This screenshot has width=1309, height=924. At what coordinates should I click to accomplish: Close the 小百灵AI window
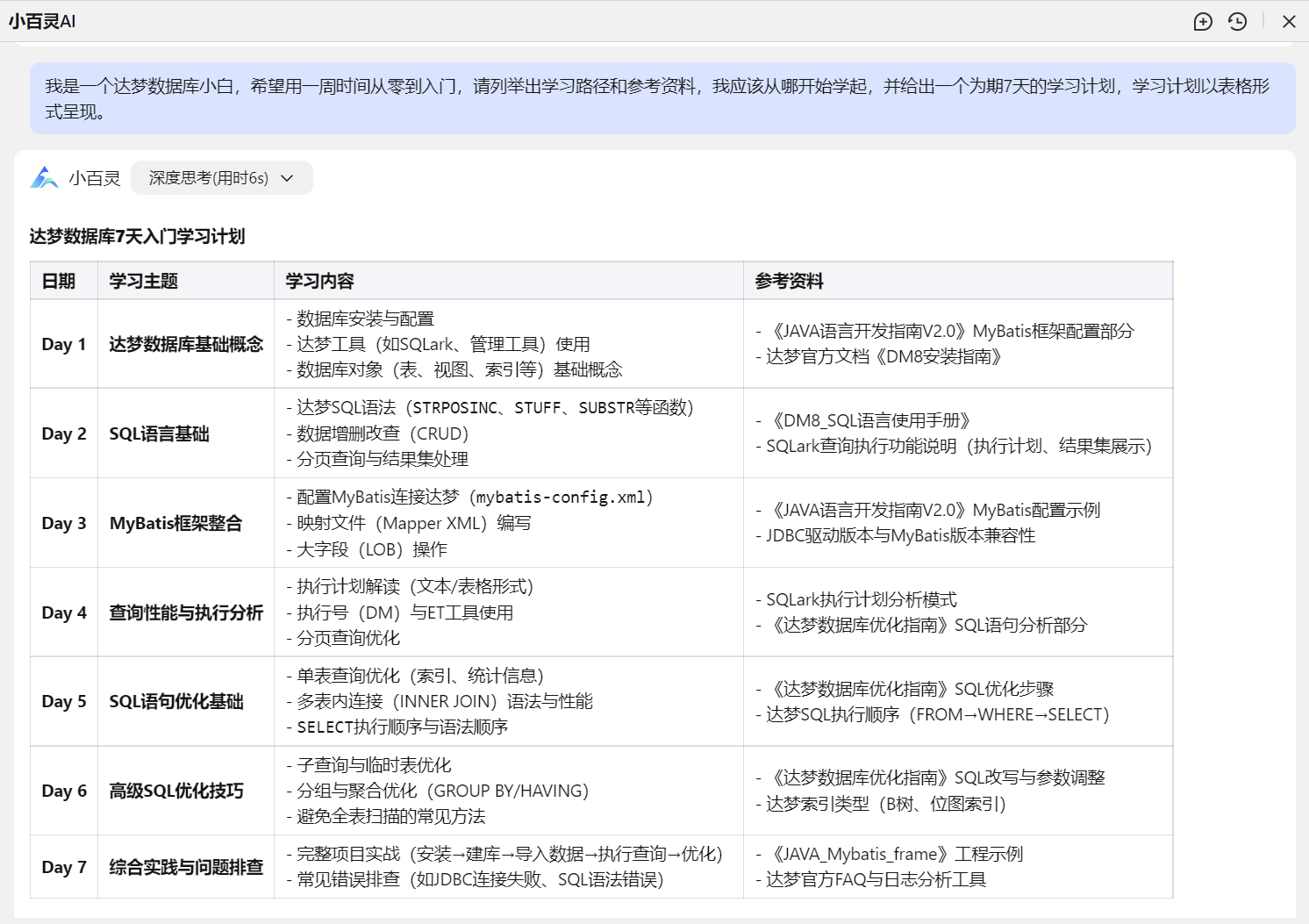1290,21
